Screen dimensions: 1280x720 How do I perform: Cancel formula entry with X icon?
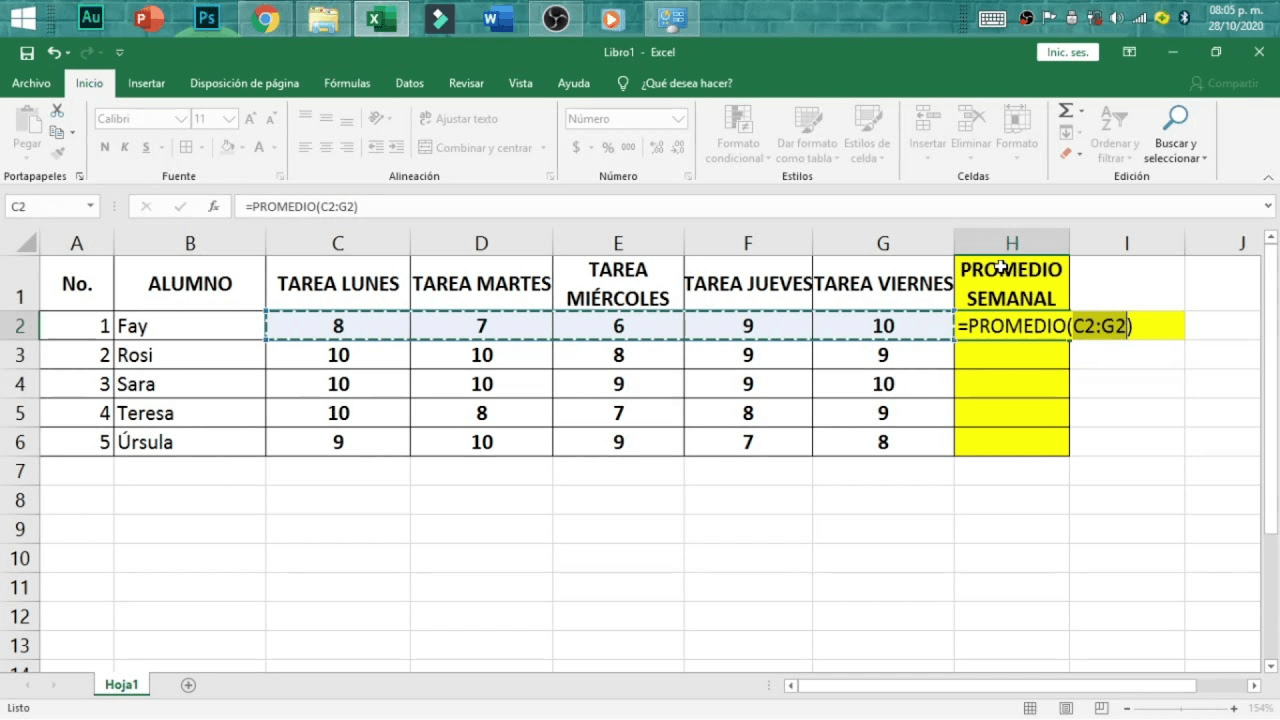pyautogui.click(x=146, y=207)
